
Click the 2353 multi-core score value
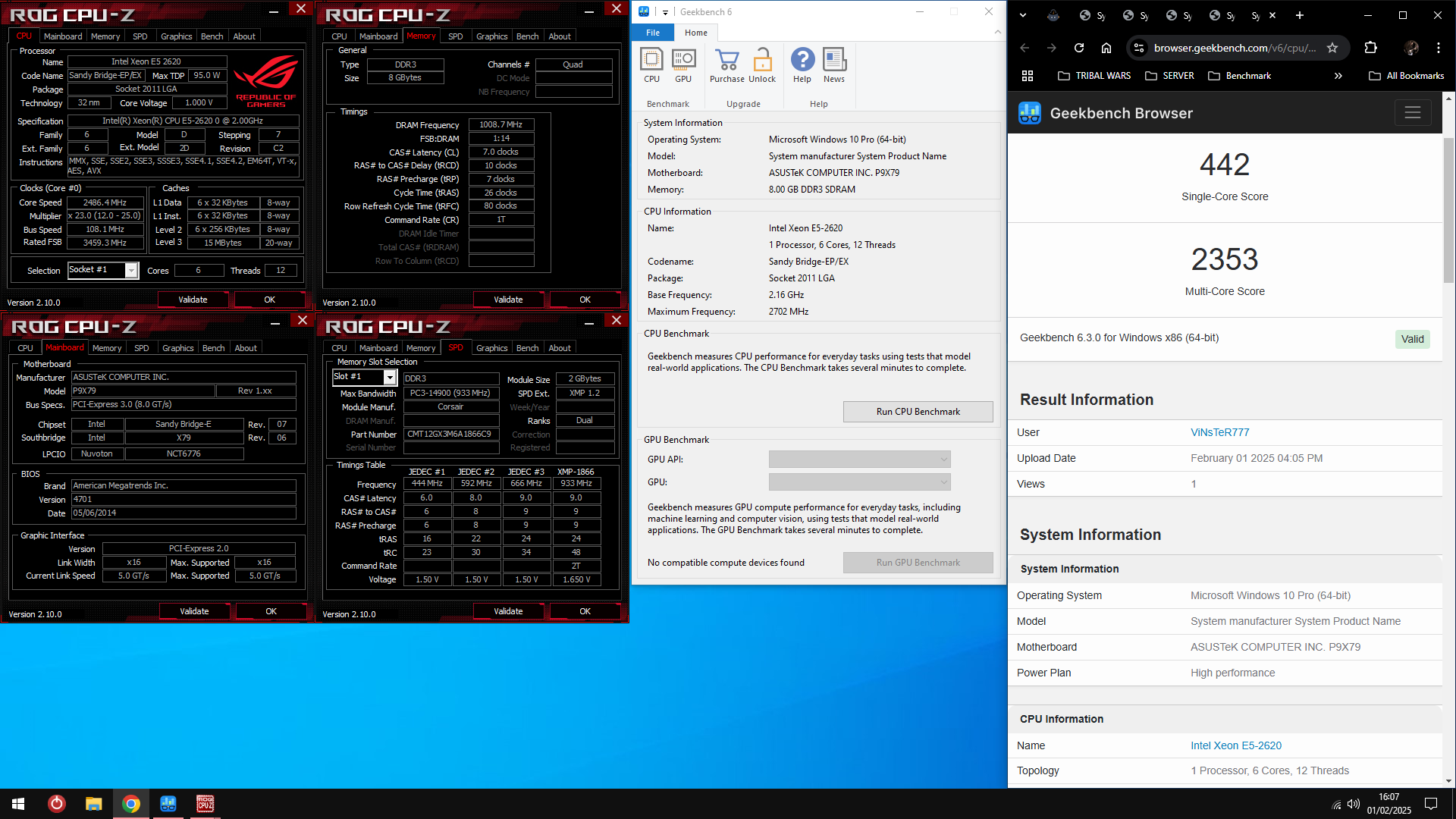1225,259
